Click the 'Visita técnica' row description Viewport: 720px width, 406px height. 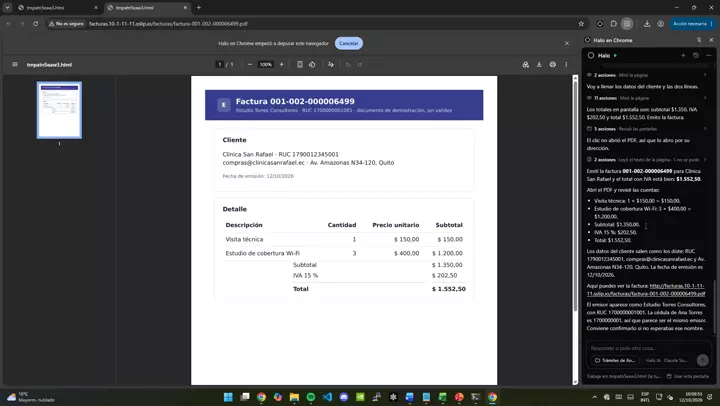pyautogui.click(x=244, y=239)
